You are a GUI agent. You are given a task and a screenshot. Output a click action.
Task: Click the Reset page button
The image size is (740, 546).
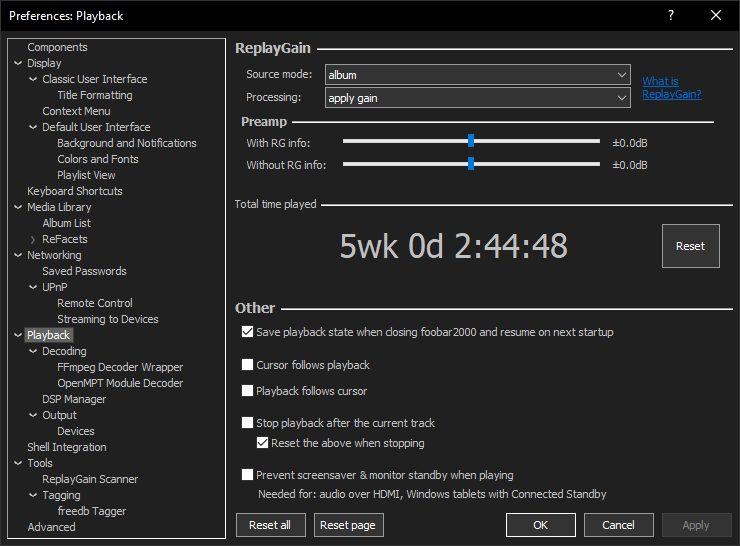click(349, 525)
